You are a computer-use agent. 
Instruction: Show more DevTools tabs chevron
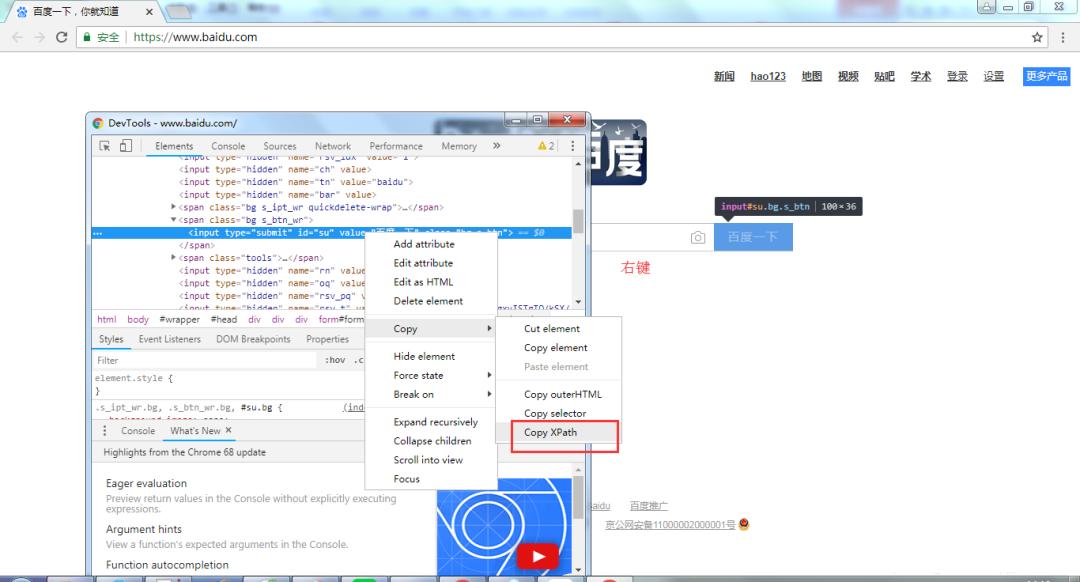497,146
